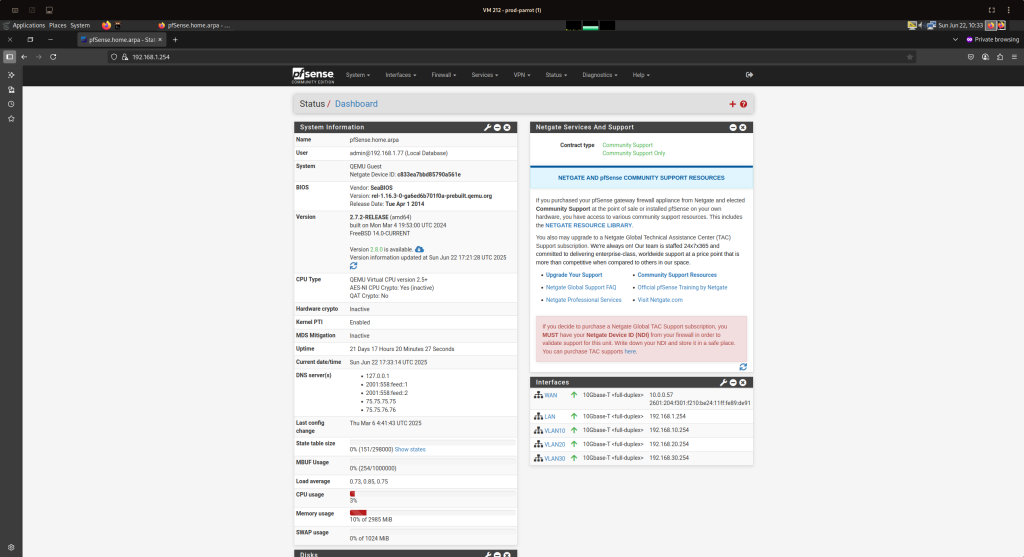This screenshot has height=557, width=1024.
Task: Expand the Diagnostics menu dropdown
Action: tap(600, 75)
